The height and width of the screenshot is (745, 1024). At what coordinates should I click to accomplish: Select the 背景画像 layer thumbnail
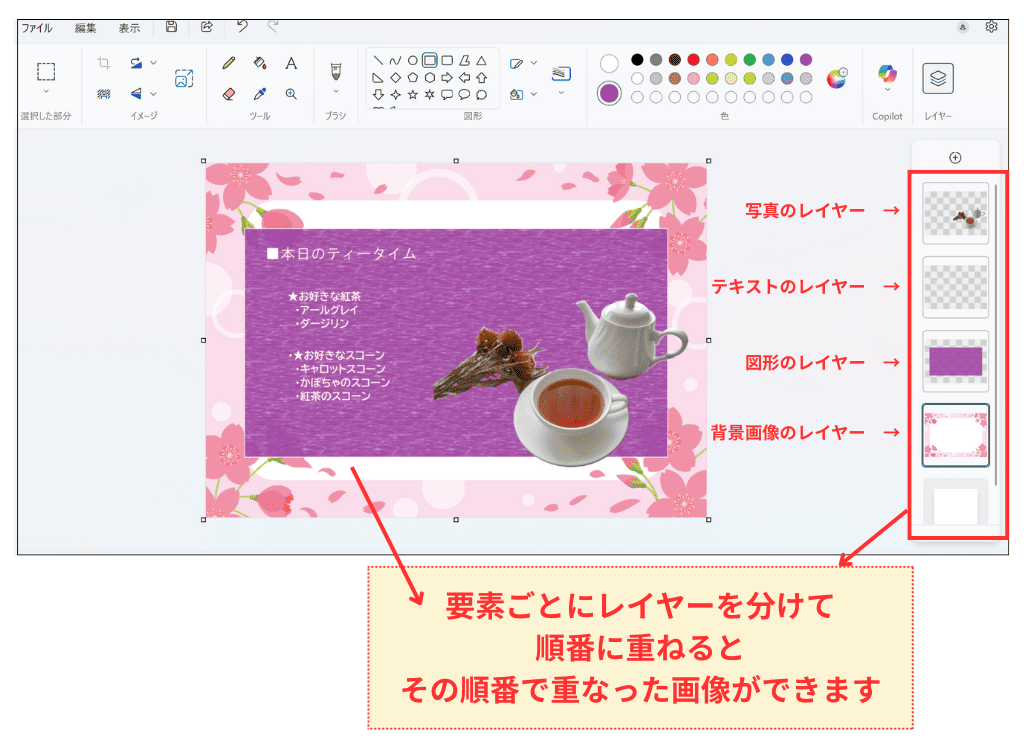(955, 434)
